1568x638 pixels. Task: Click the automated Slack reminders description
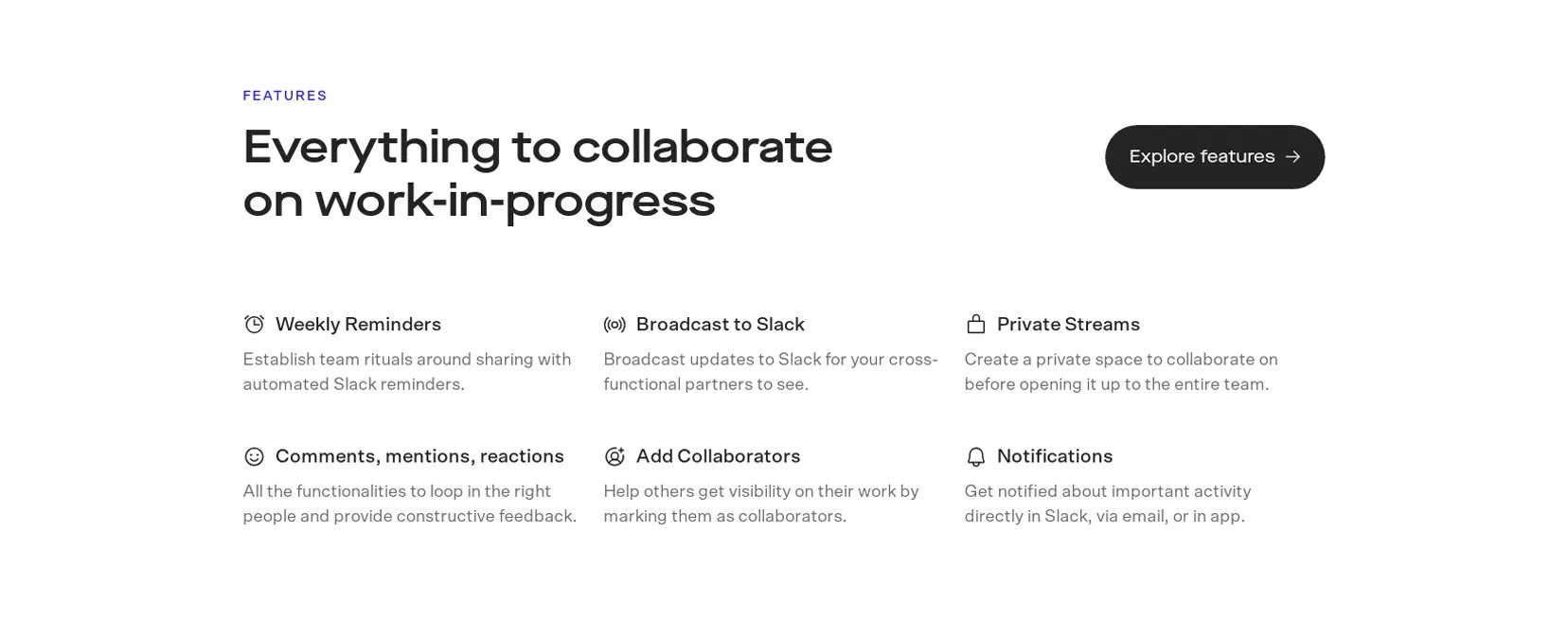407,372
